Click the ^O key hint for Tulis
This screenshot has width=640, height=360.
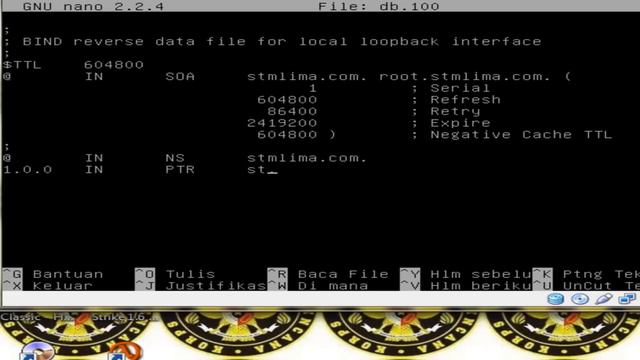coord(145,274)
